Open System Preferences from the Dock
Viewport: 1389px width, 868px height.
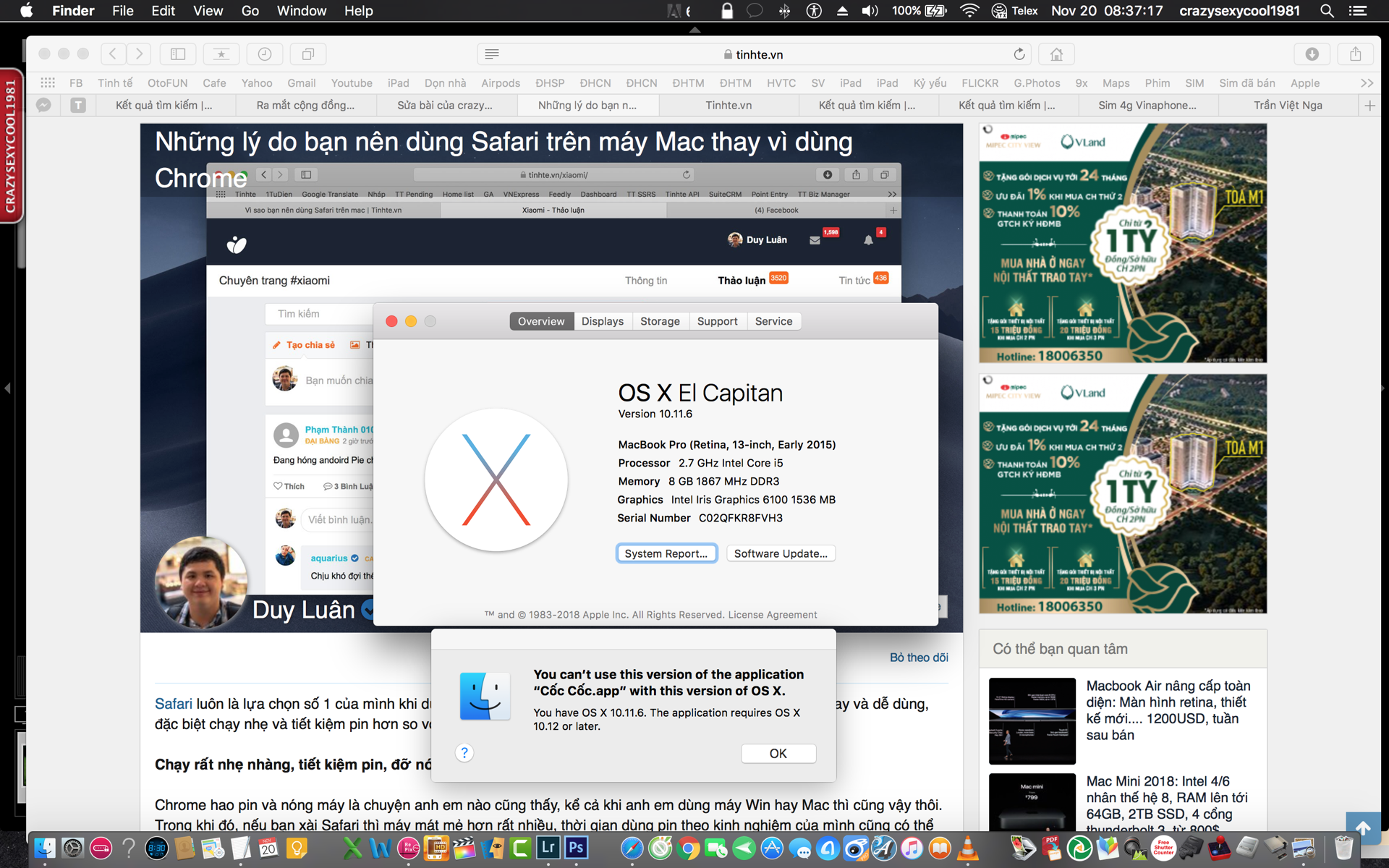72,848
